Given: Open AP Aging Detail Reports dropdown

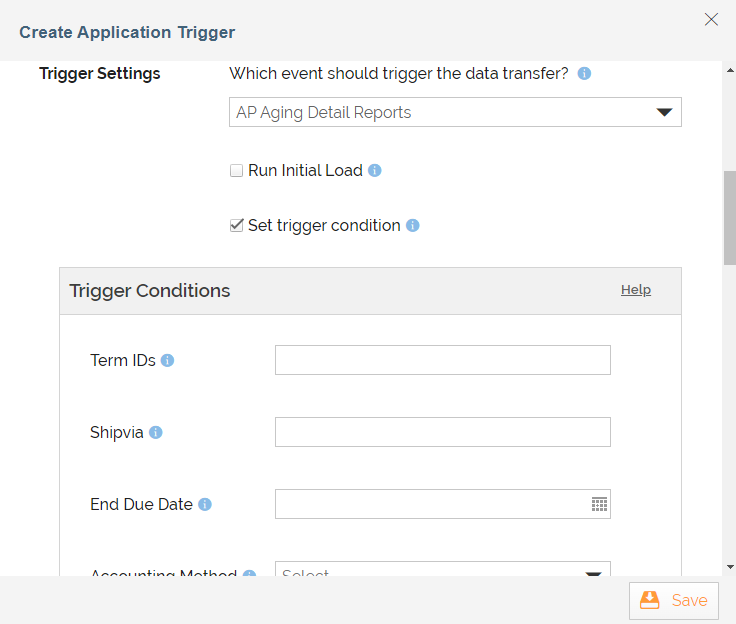Looking at the screenshot, I should pyautogui.click(x=455, y=112).
